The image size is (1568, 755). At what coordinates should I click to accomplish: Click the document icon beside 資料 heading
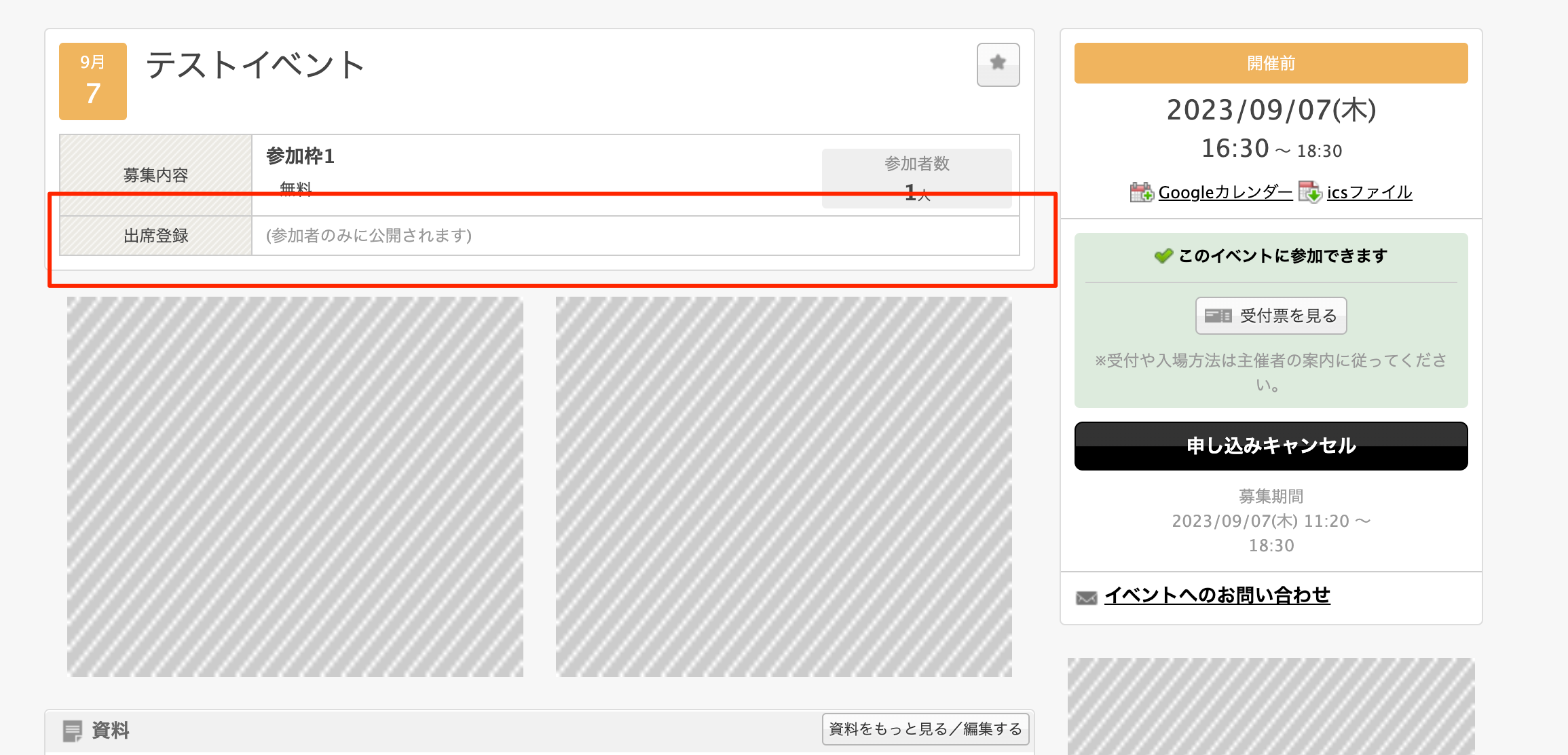(x=73, y=730)
